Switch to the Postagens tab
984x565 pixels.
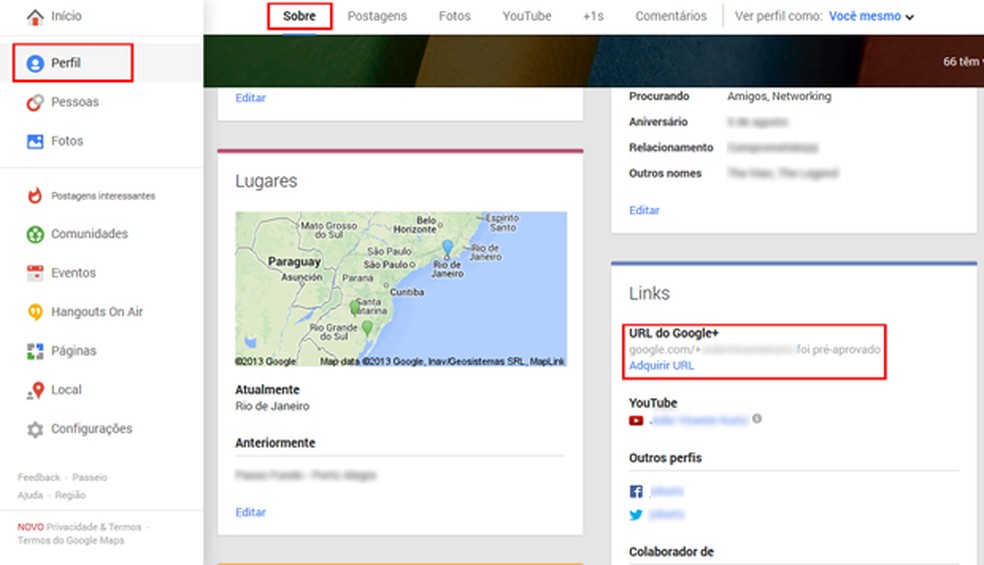pyautogui.click(x=377, y=16)
